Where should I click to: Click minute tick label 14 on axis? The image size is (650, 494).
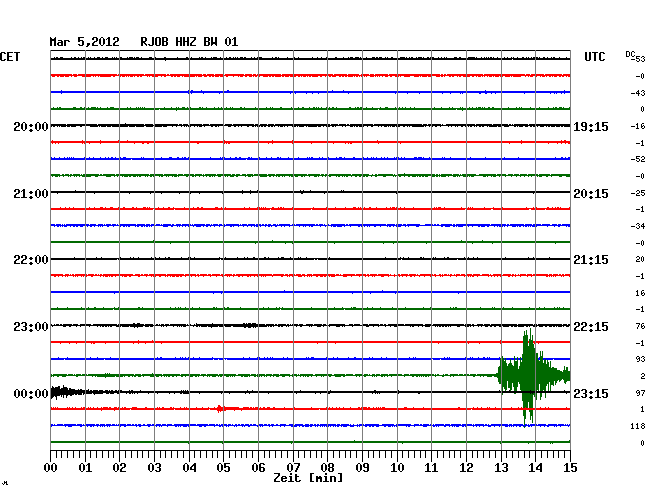tap(535, 468)
